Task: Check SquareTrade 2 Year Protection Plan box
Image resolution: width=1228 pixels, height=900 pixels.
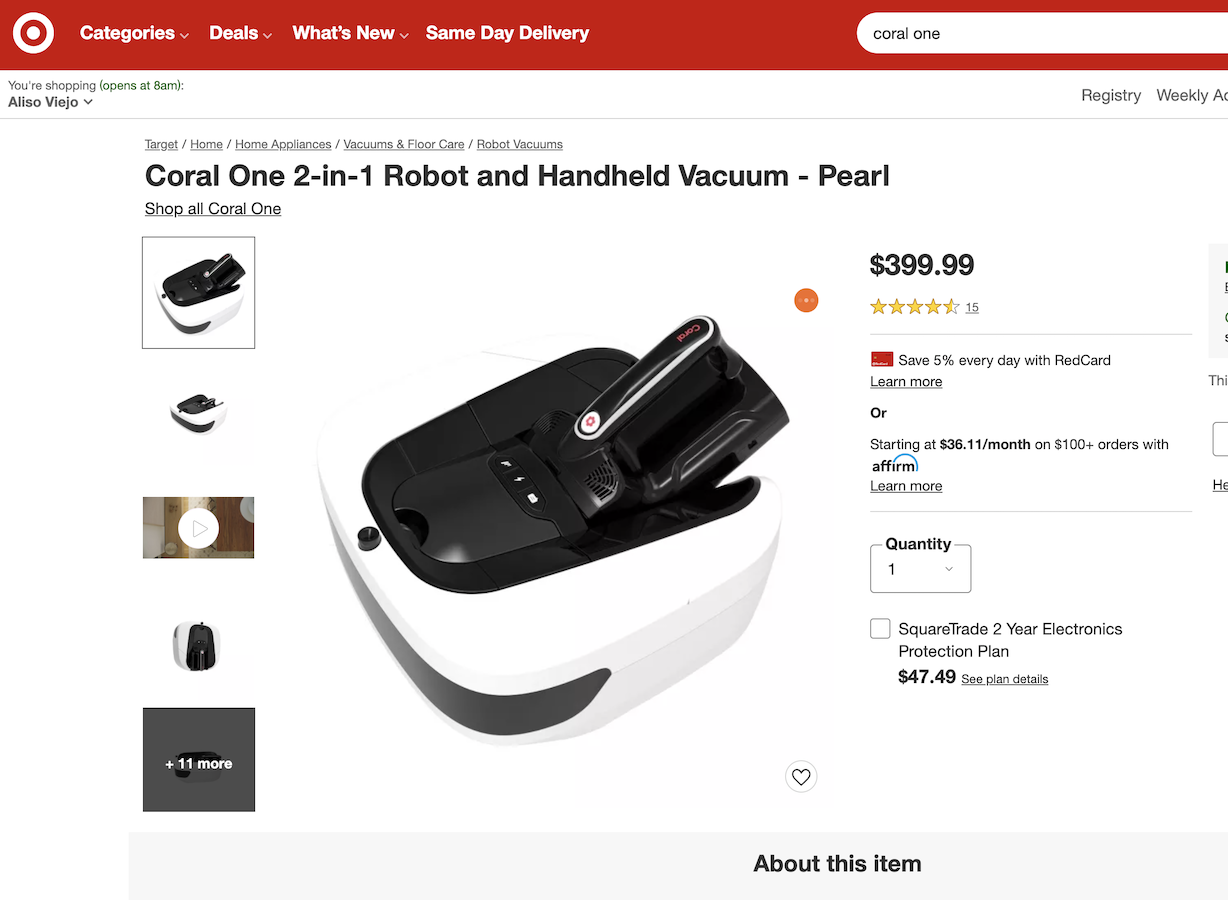Action: point(880,628)
